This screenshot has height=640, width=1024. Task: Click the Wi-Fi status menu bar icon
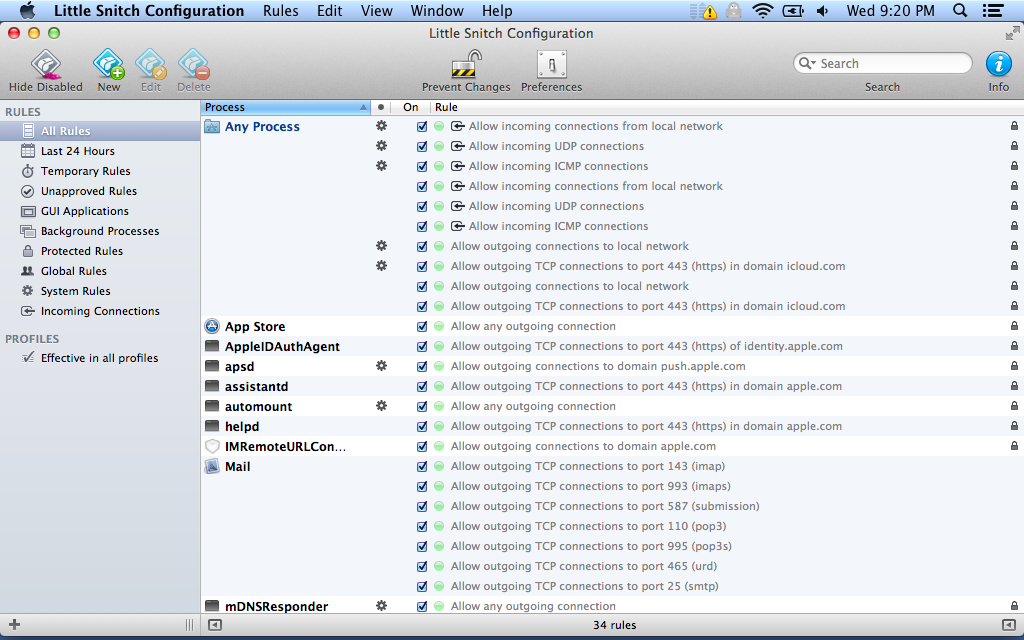click(763, 11)
